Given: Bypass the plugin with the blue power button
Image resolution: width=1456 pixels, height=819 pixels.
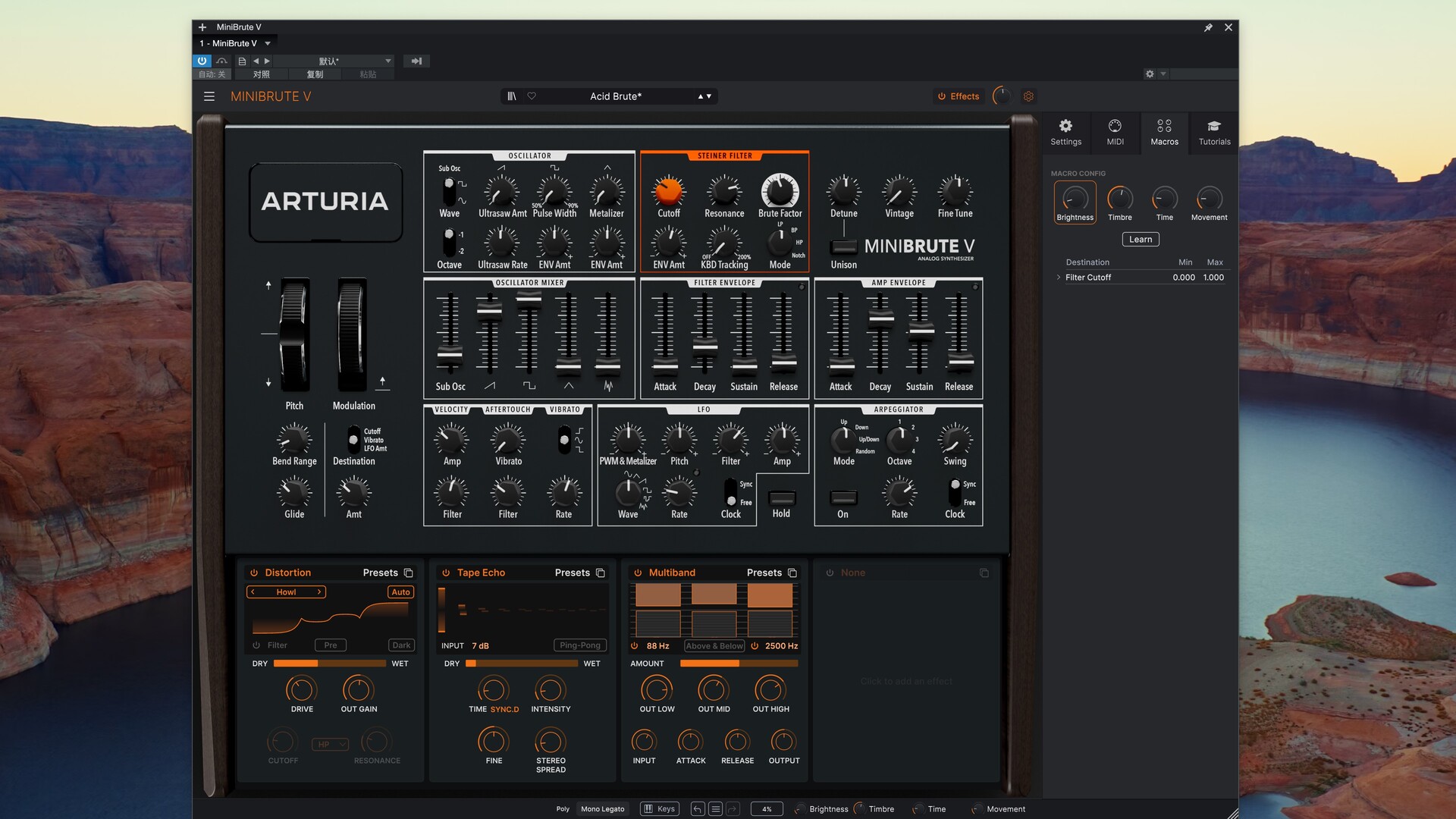Looking at the screenshot, I should [x=202, y=61].
